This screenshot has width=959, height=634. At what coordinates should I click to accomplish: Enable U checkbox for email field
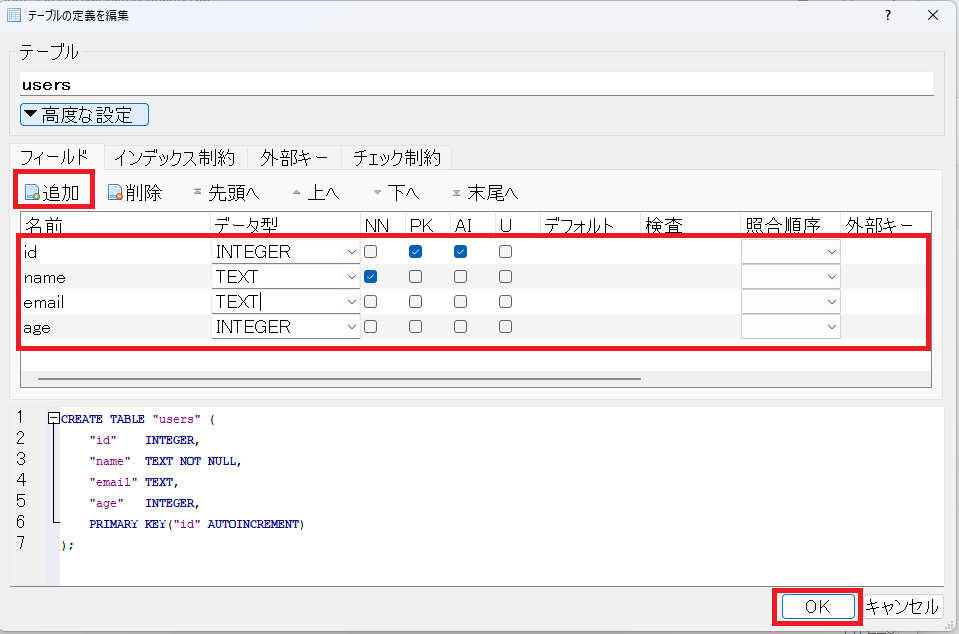[x=505, y=301]
